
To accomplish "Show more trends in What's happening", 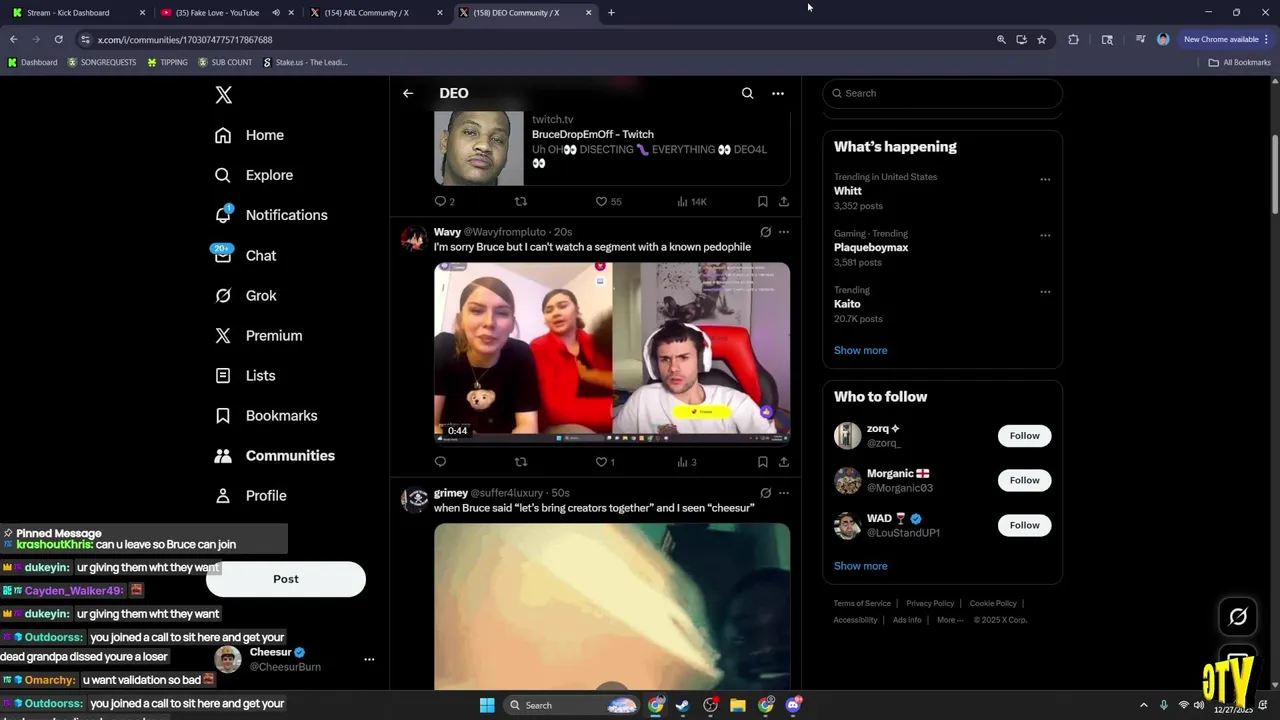I will [860, 350].
